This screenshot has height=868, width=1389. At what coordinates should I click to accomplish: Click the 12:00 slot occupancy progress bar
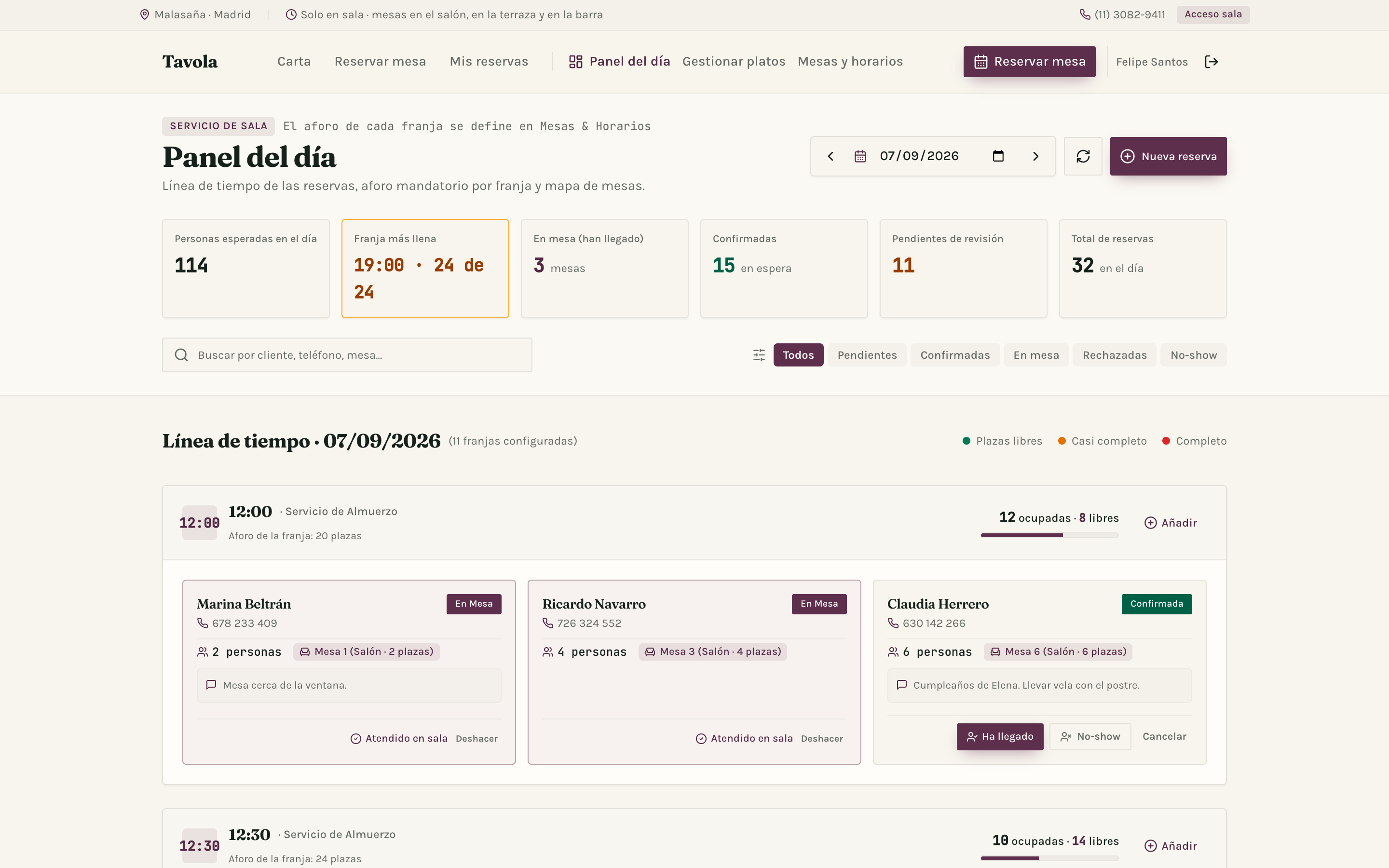pos(1049,535)
